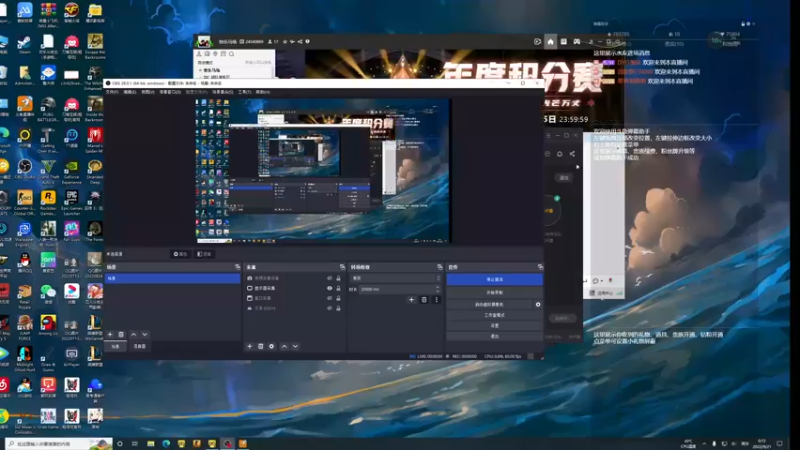This screenshot has height=450, width=800.
Task: Click the play icon in streaming app header
Action: (x=537, y=42)
